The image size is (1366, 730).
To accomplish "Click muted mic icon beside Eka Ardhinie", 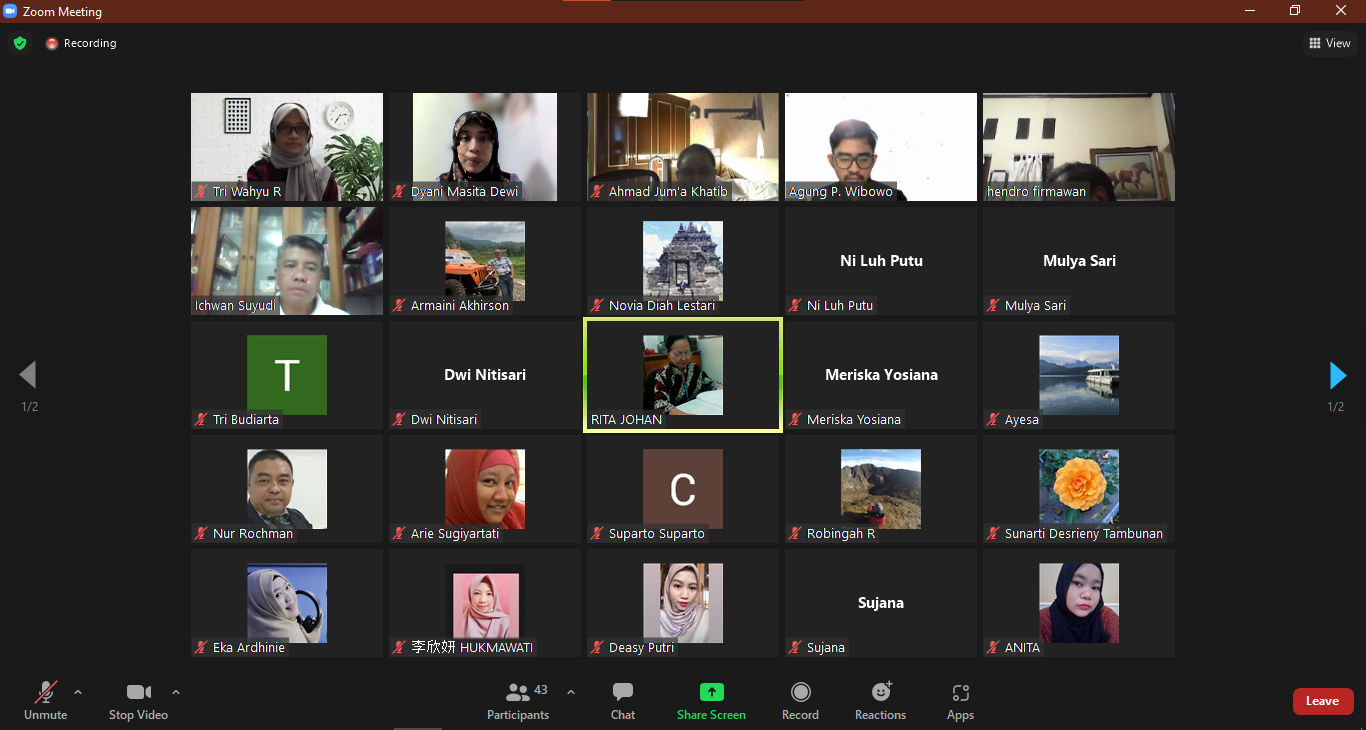I will point(202,648).
